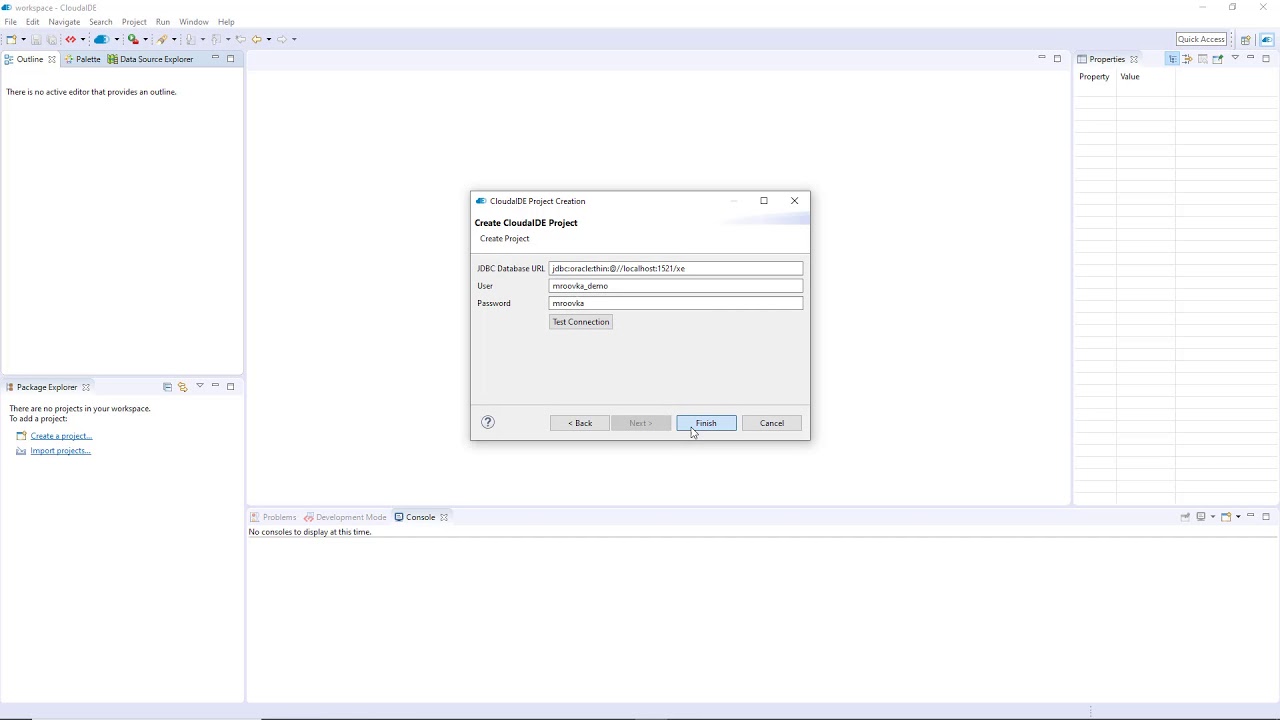Open Properties view menu triangle
The image size is (1280, 720).
click(x=1235, y=58)
